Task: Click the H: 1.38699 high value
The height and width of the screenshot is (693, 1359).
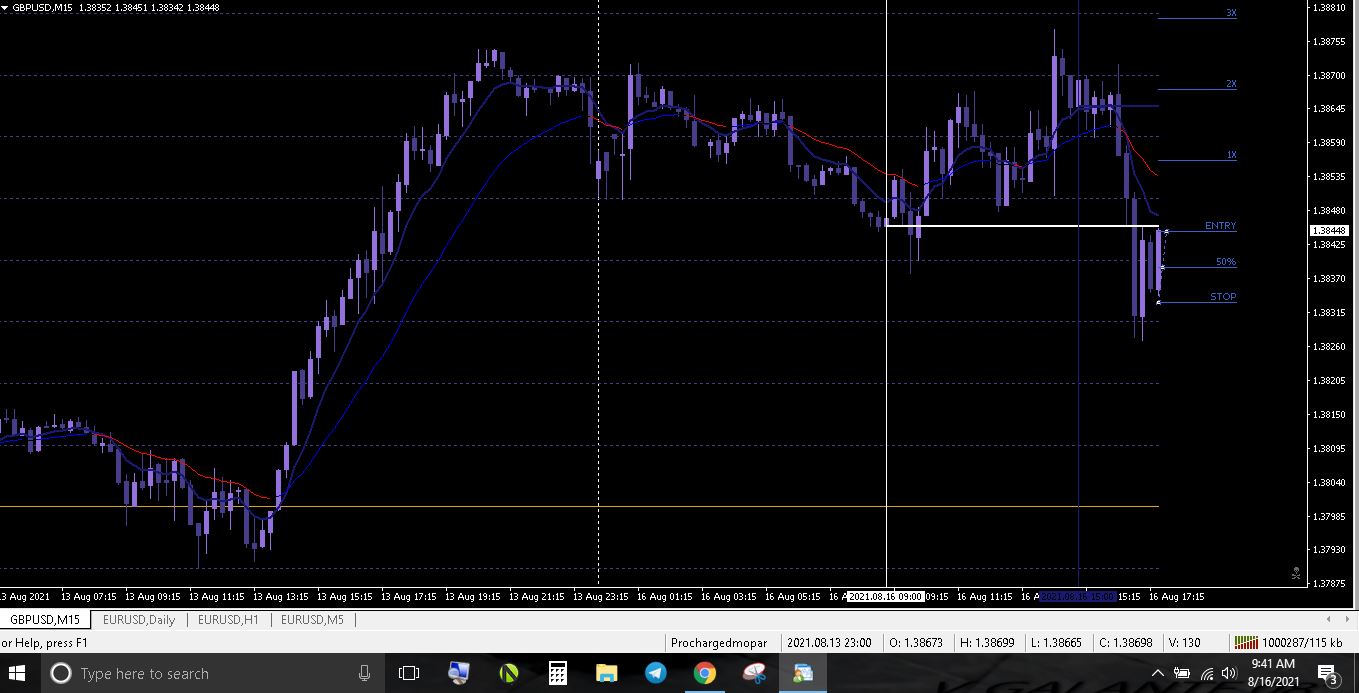Action: (986, 643)
